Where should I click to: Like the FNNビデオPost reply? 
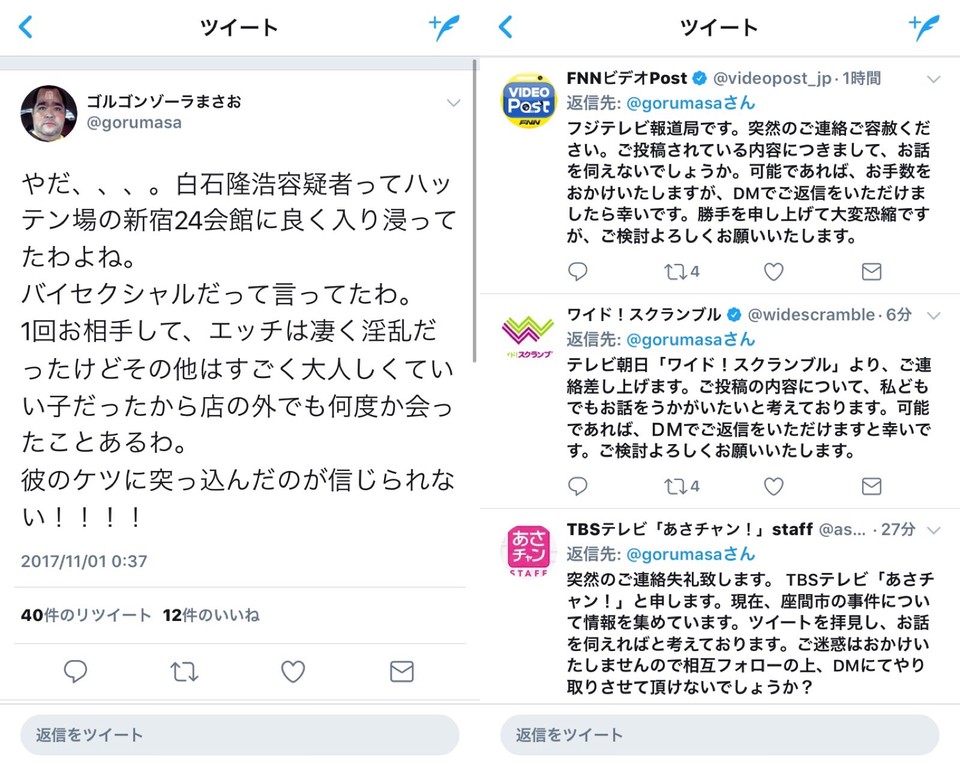(774, 271)
